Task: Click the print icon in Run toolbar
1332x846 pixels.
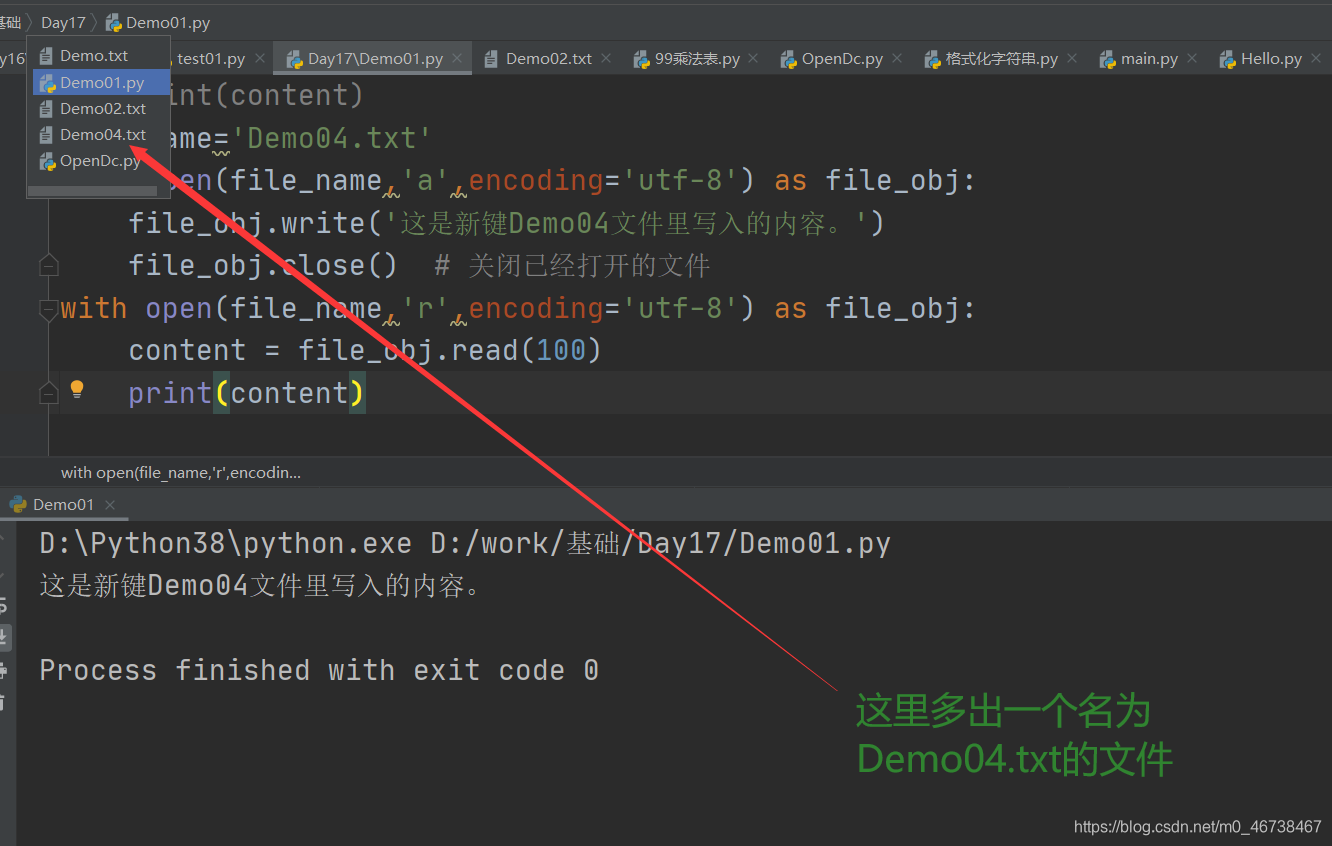Action: click(4, 670)
